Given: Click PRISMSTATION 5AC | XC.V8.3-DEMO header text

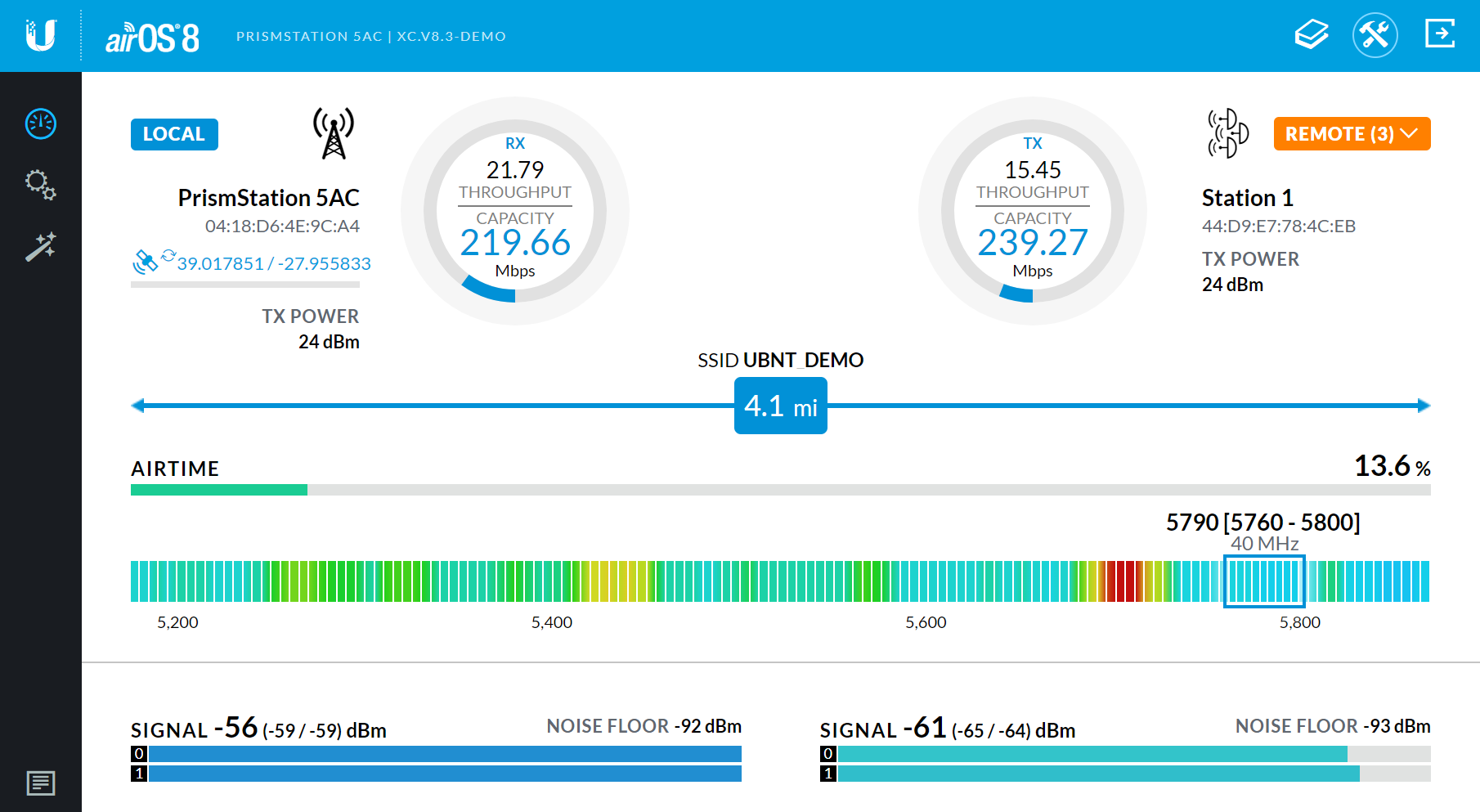Looking at the screenshot, I should coord(371,37).
